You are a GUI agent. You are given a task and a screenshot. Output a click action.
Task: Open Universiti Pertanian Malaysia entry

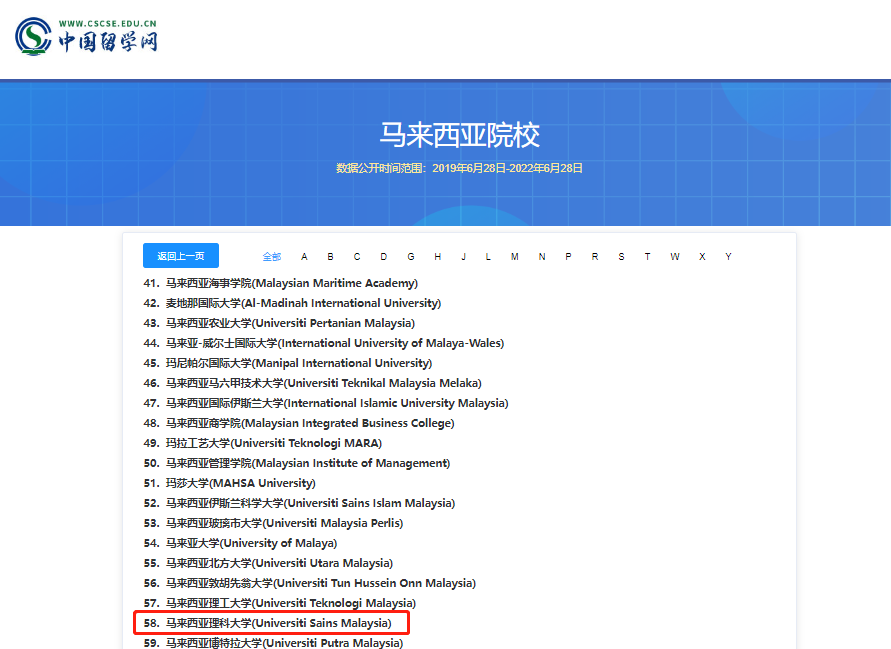click(279, 323)
